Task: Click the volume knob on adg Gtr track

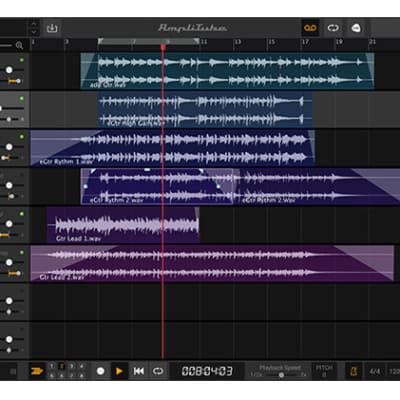Action: tap(9, 70)
